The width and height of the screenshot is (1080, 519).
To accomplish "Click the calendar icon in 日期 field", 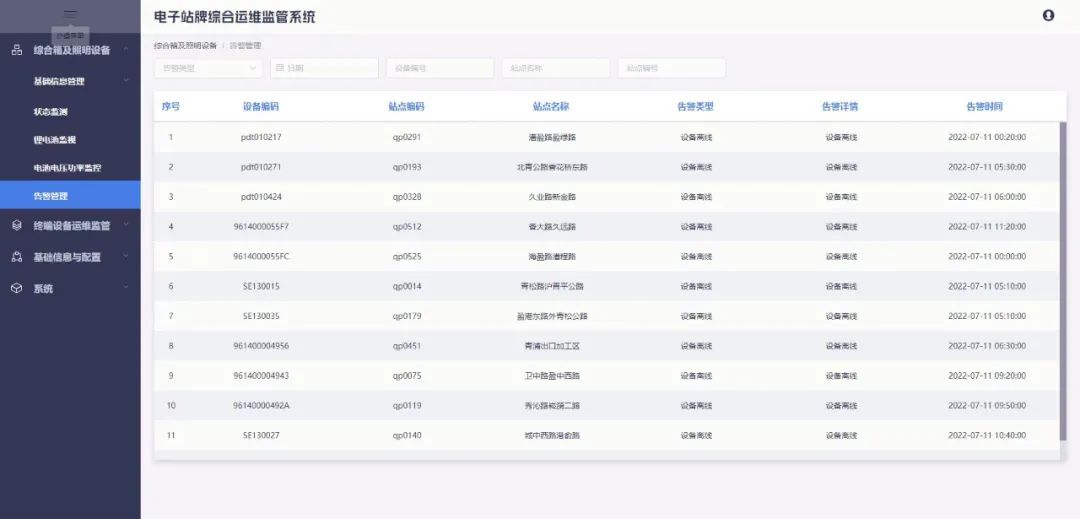I will tap(280, 68).
